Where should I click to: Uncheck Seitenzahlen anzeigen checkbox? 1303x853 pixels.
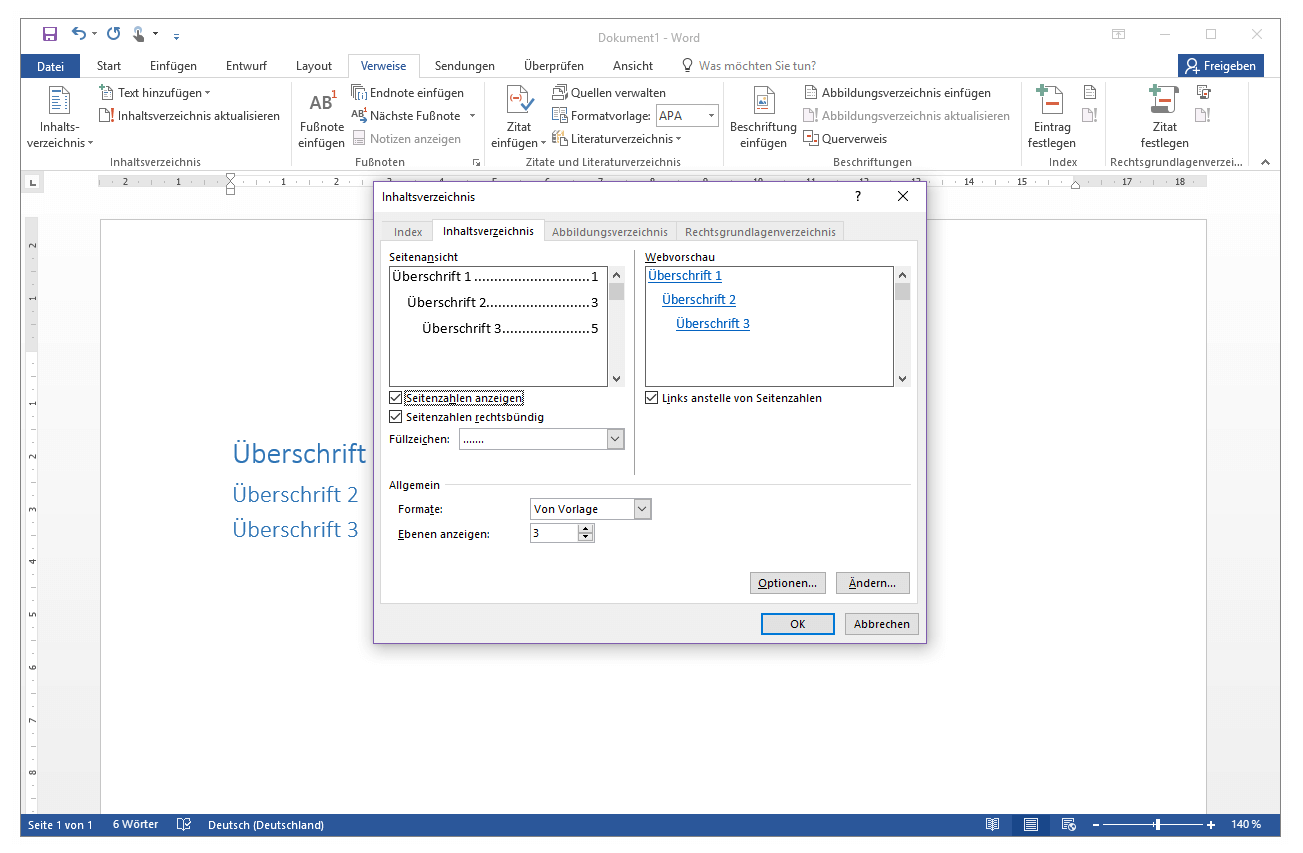[396, 398]
